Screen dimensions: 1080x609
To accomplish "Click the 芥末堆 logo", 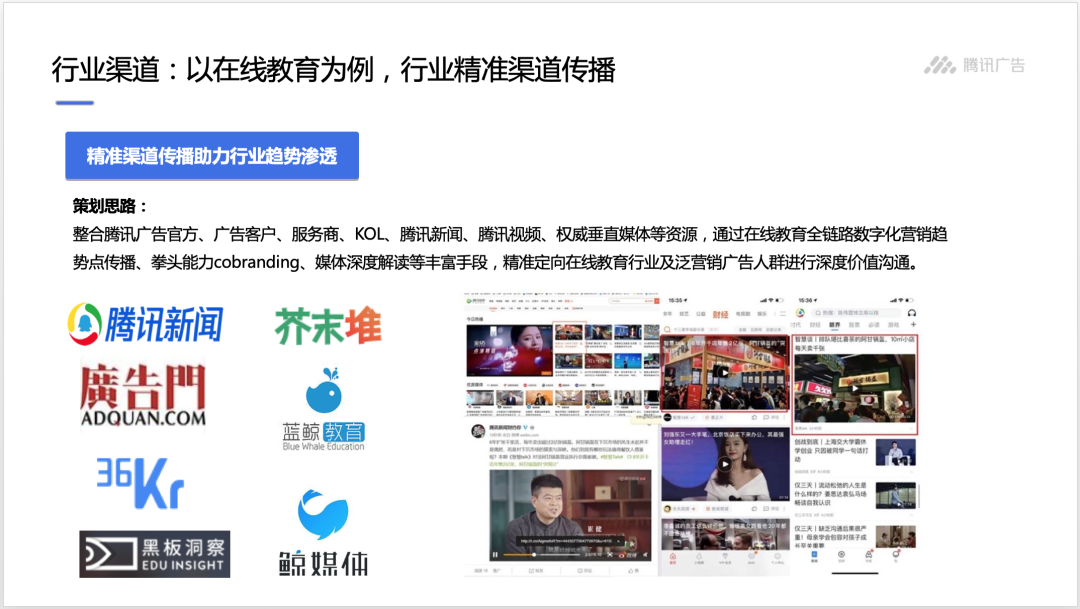I will (328, 325).
